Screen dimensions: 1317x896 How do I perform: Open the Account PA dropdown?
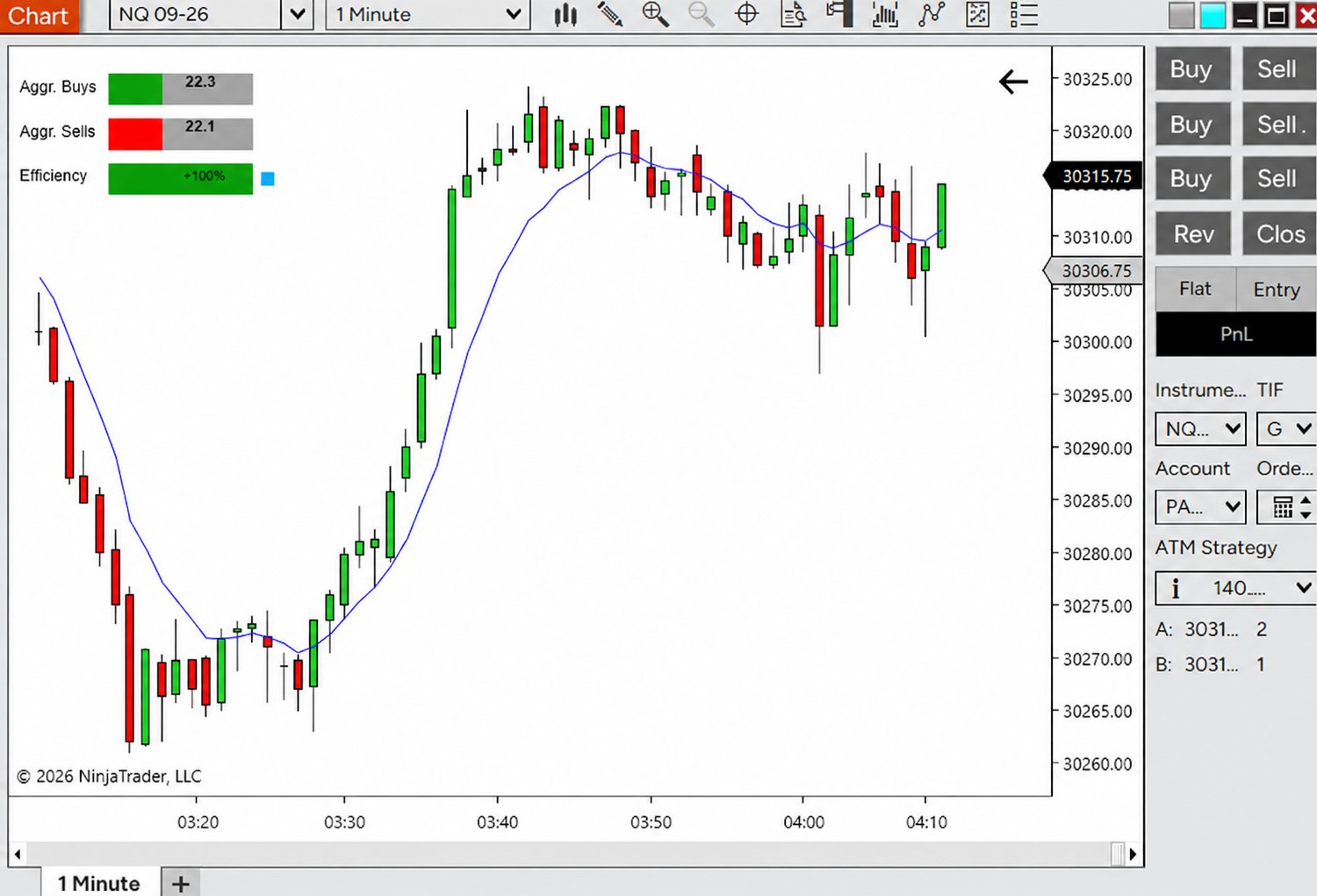1200,506
